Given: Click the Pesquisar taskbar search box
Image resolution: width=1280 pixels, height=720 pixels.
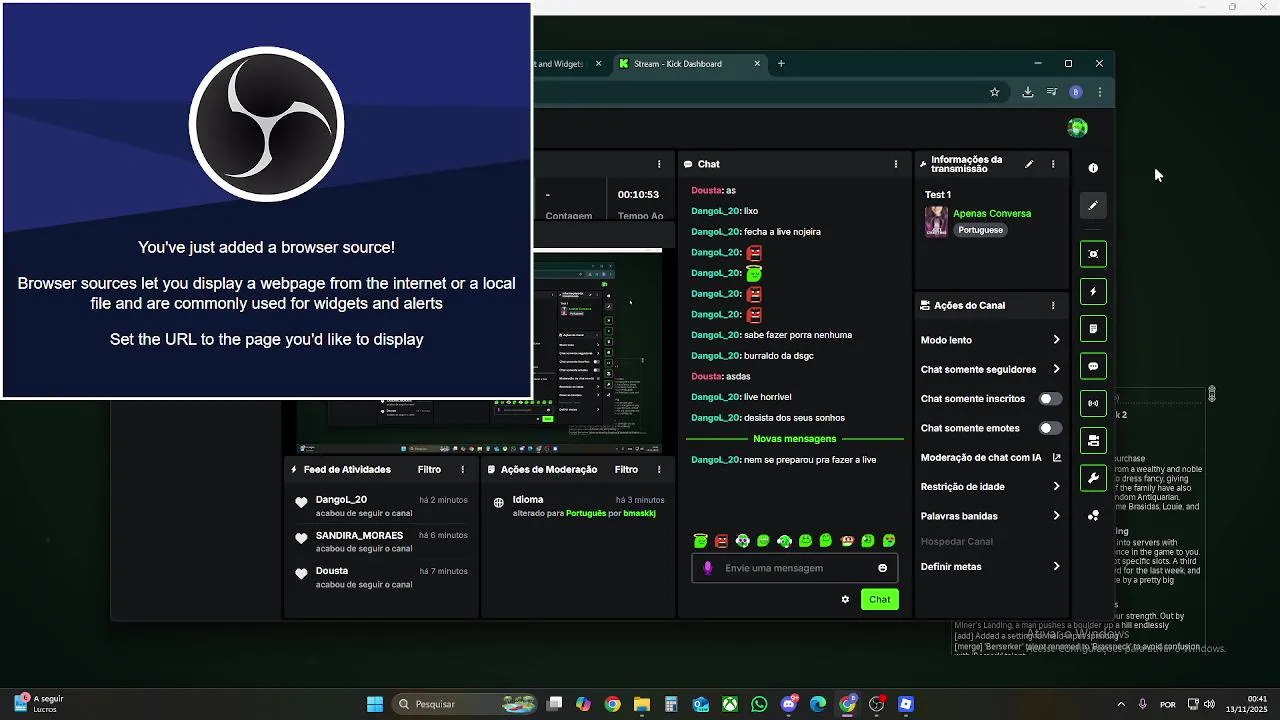Looking at the screenshot, I should 466,704.
